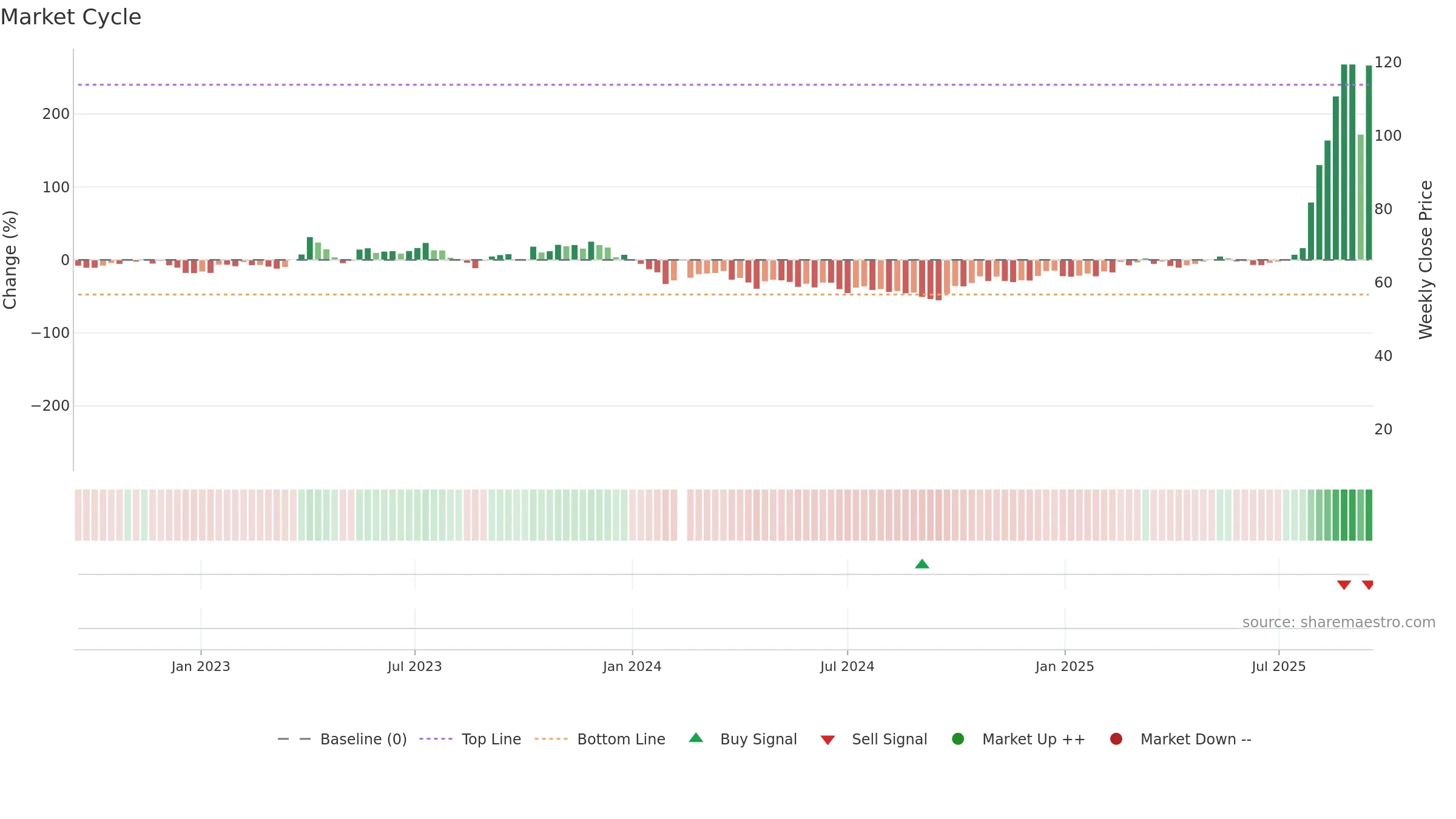Click the 120 tick on the right axis

1388,62
